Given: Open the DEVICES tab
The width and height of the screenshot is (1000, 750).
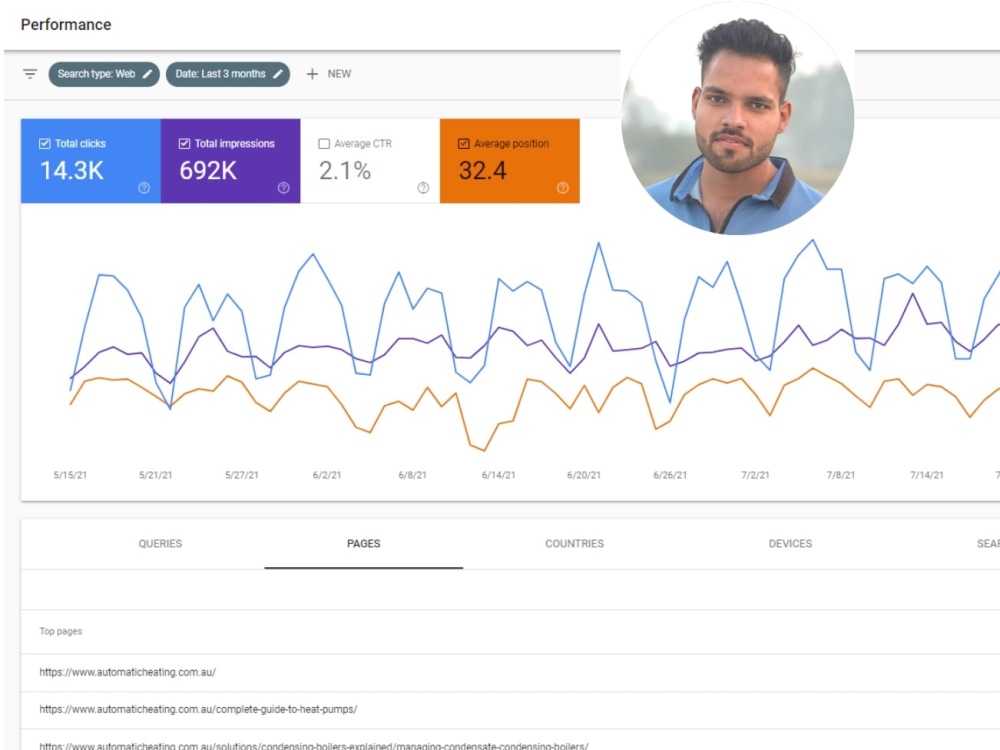Looking at the screenshot, I should 790,543.
